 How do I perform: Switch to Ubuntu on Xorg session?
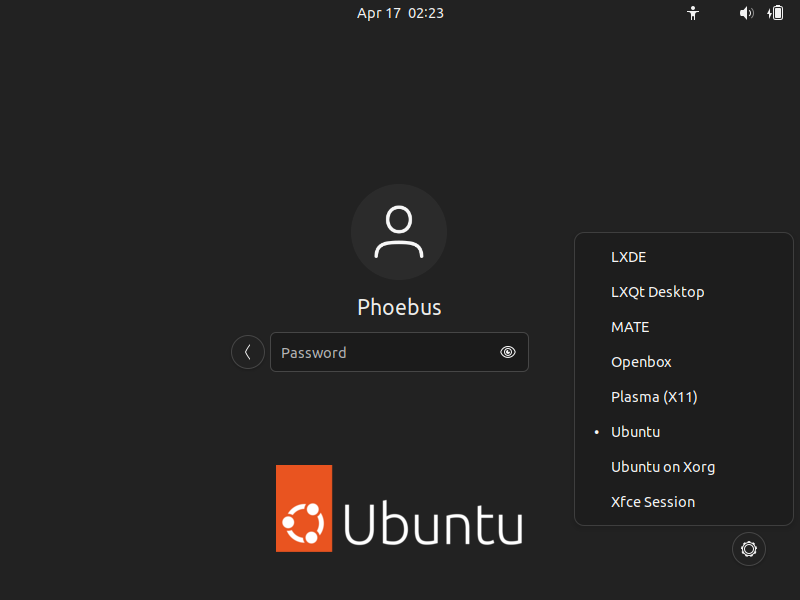coord(684,467)
